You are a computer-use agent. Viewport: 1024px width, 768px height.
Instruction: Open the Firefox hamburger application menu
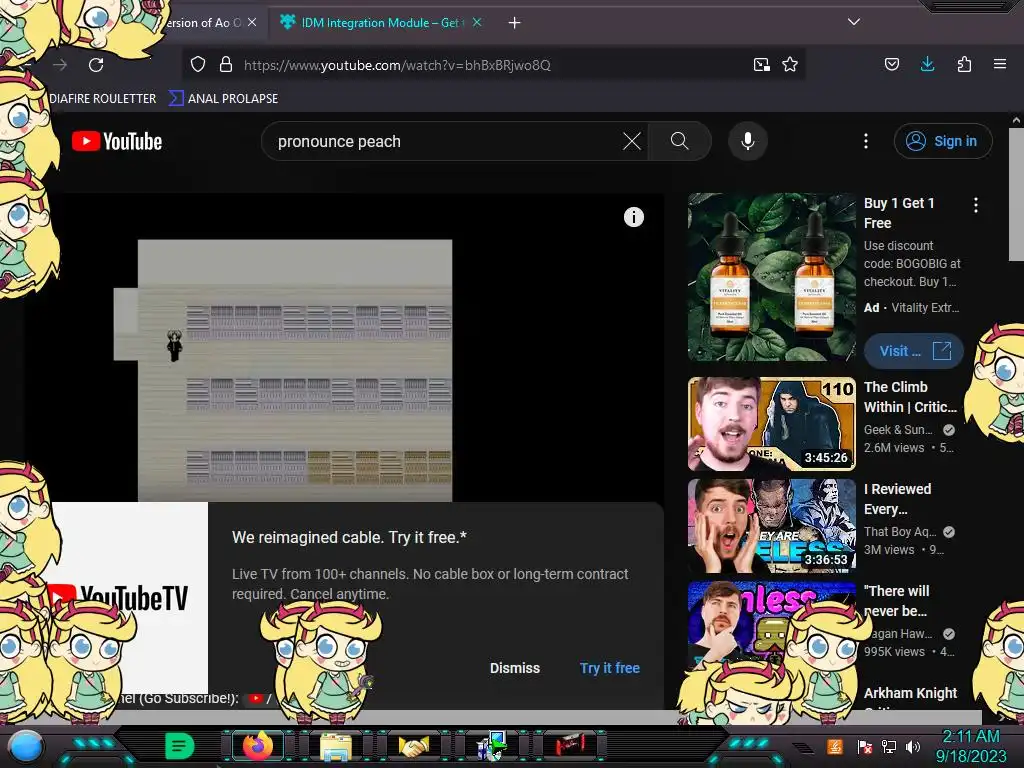[1000, 65]
